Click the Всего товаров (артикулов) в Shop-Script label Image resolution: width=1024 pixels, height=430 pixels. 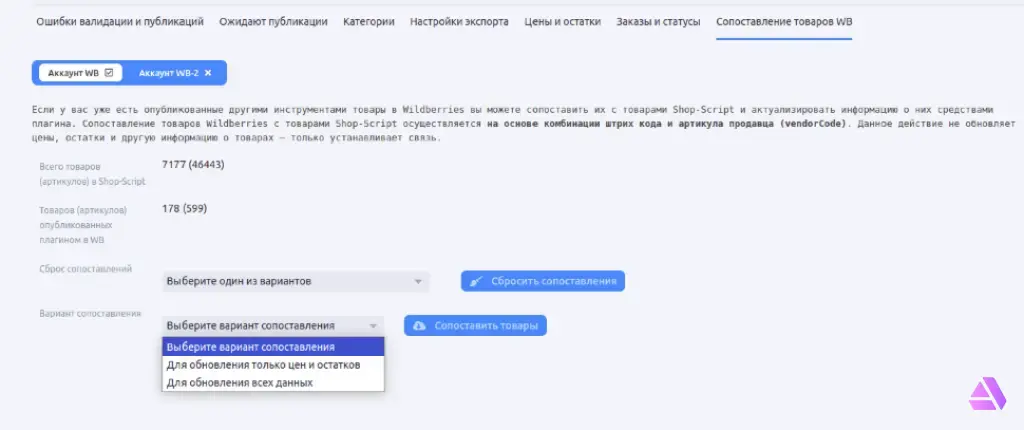(x=92, y=174)
